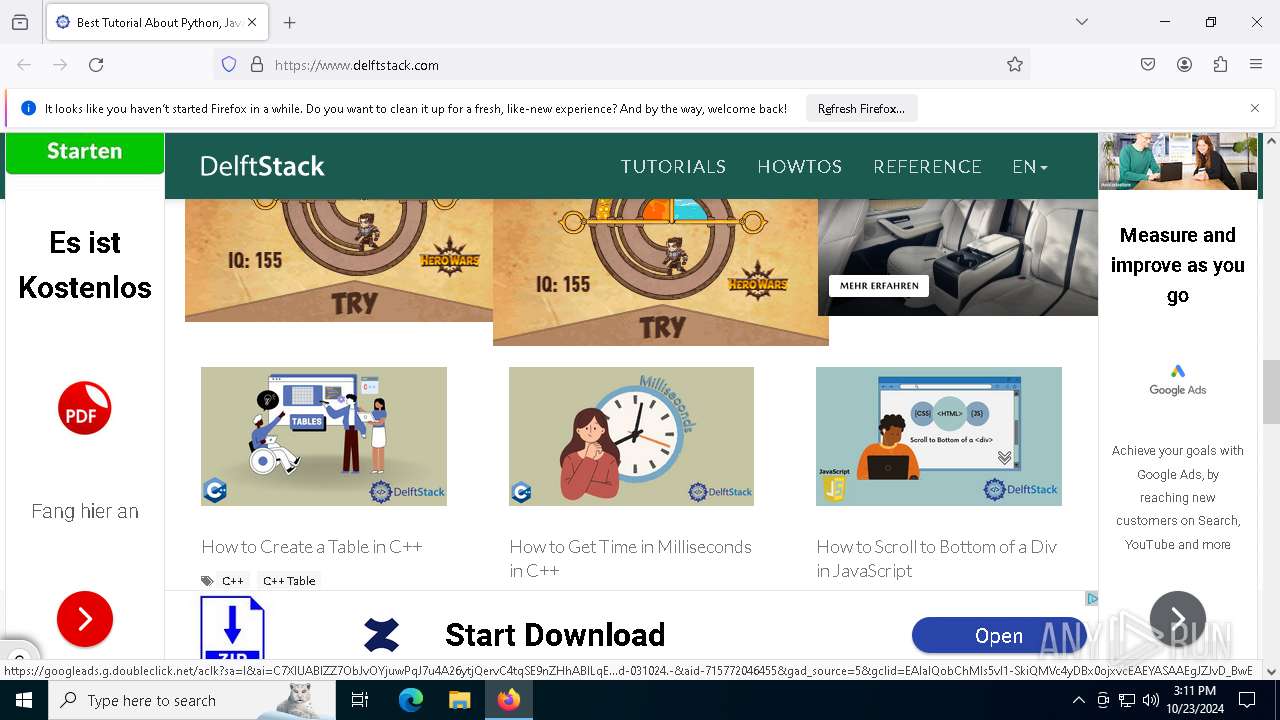Click Refresh Firefox button
The width and height of the screenshot is (1280, 720).
[x=861, y=108]
